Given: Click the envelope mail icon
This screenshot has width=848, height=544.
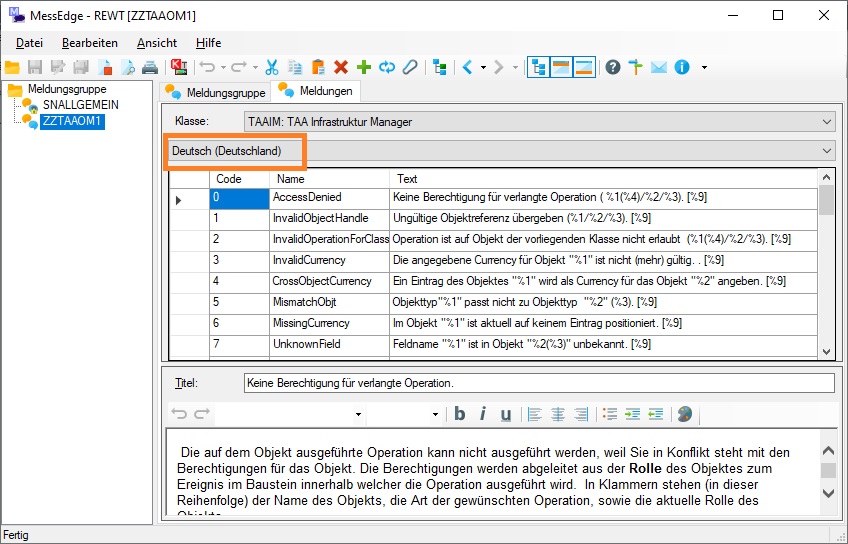Looking at the screenshot, I should [659, 67].
